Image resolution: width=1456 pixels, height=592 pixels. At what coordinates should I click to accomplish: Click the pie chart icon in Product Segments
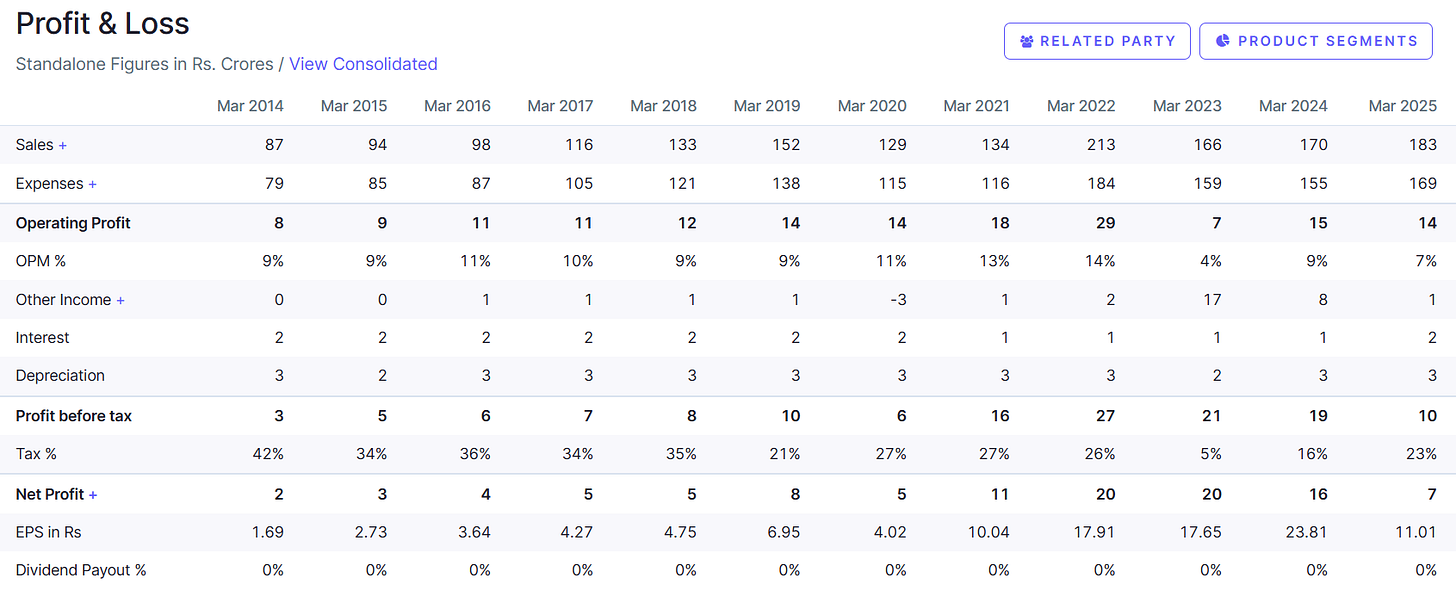coord(1222,41)
